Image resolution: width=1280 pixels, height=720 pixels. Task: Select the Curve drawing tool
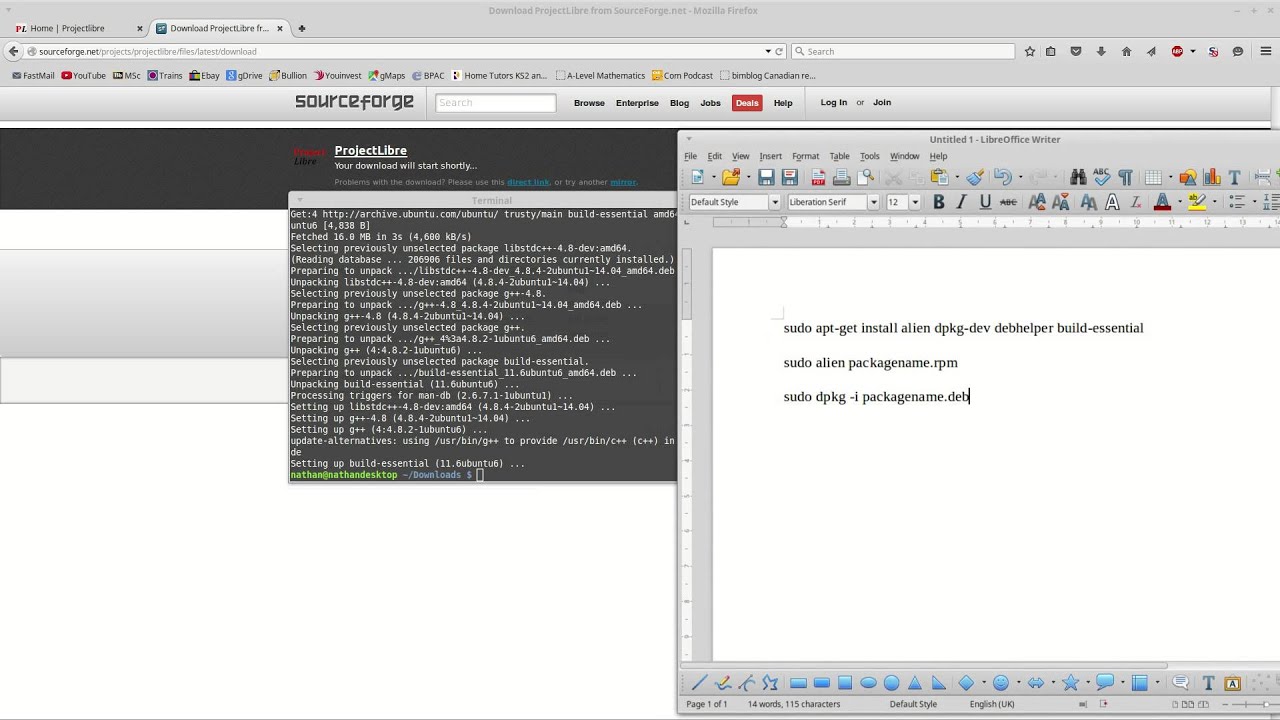coord(746,683)
